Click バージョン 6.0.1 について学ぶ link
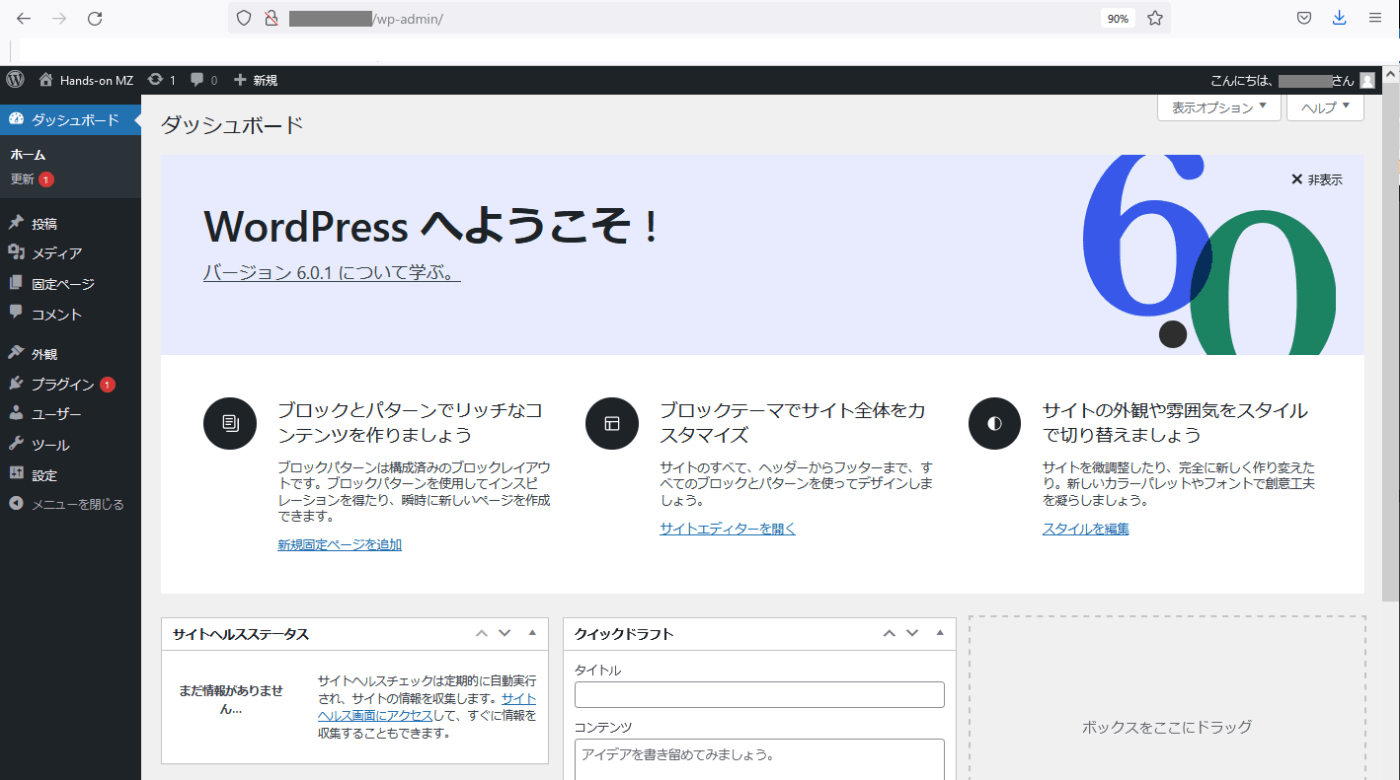The height and width of the screenshot is (780, 1400). [x=332, y=273]
